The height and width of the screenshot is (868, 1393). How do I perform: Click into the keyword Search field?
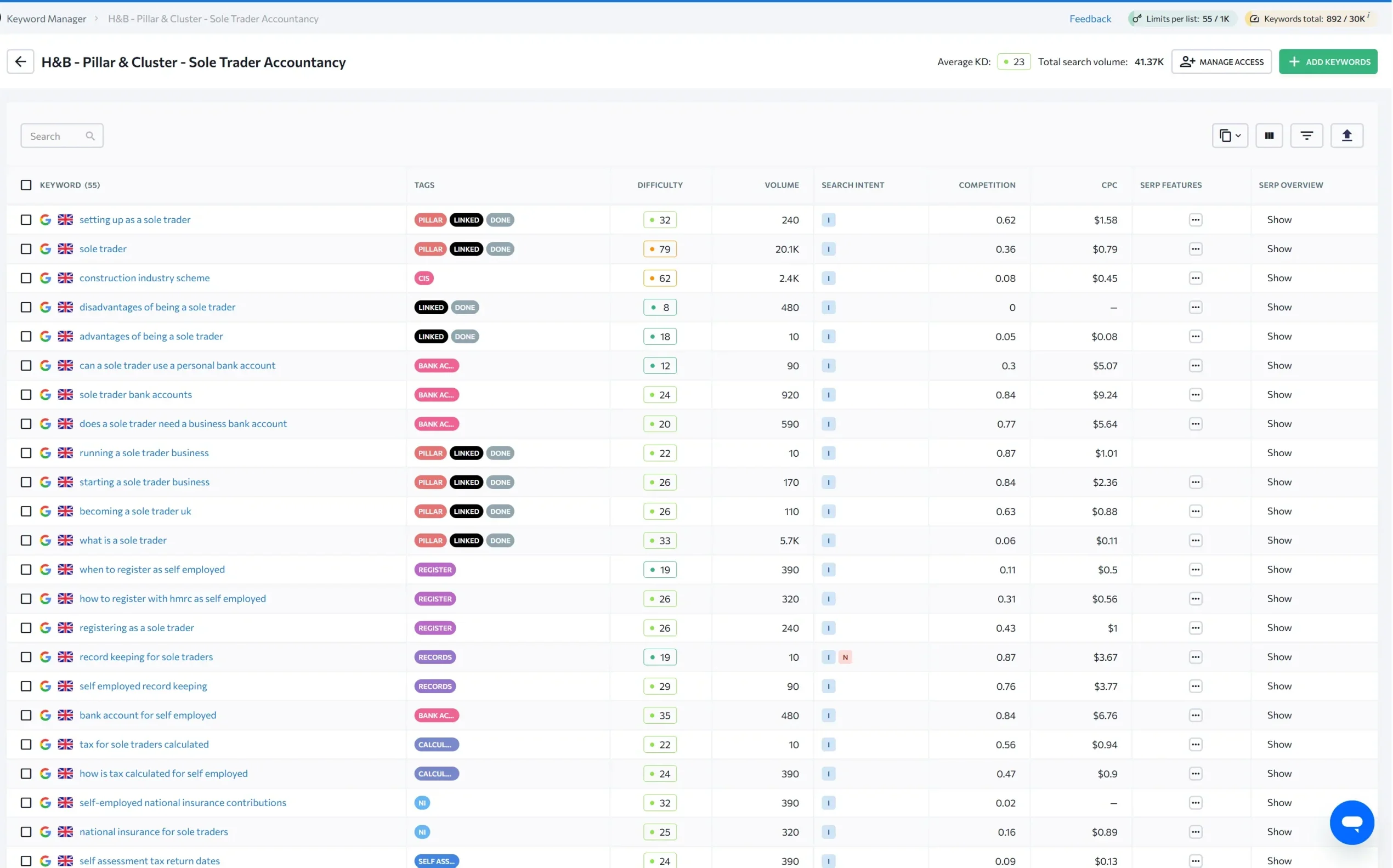click(62, 136)
